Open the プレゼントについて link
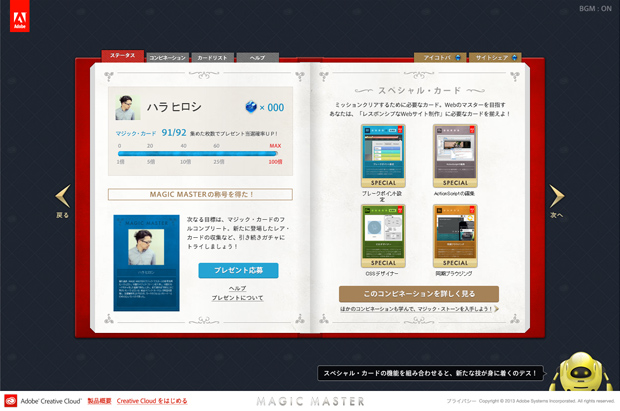Viewport: 620px width, 411px height. (x=238, y=298)
